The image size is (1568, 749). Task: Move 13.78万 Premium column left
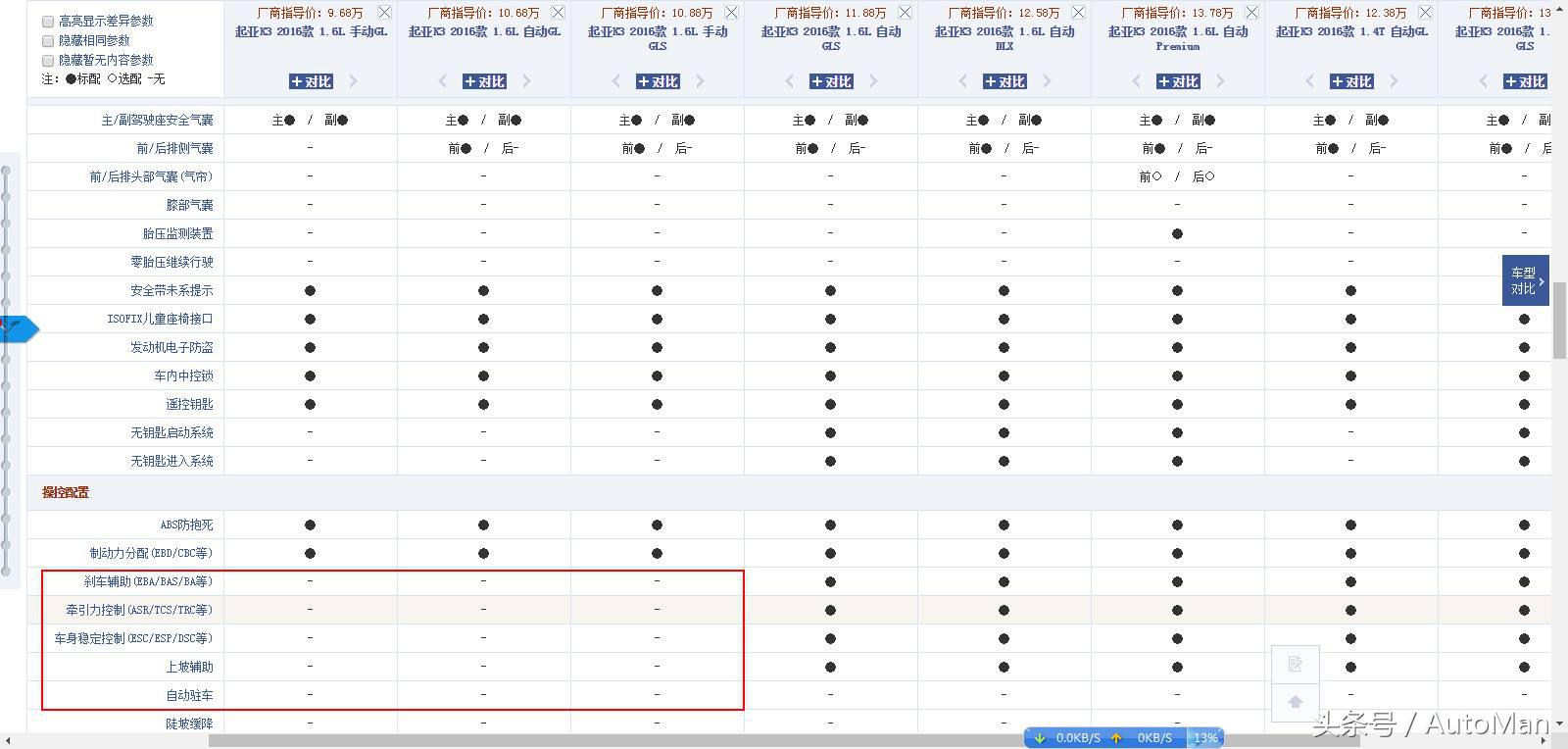(x=1136, y=81)
